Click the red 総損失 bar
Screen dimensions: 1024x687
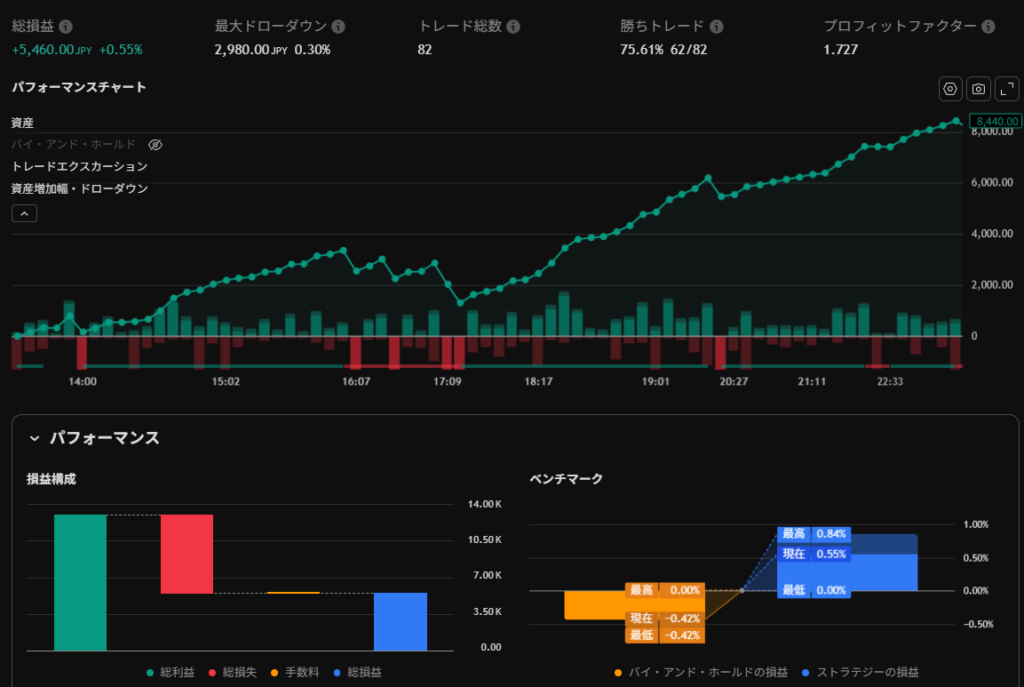pos(187,554)
